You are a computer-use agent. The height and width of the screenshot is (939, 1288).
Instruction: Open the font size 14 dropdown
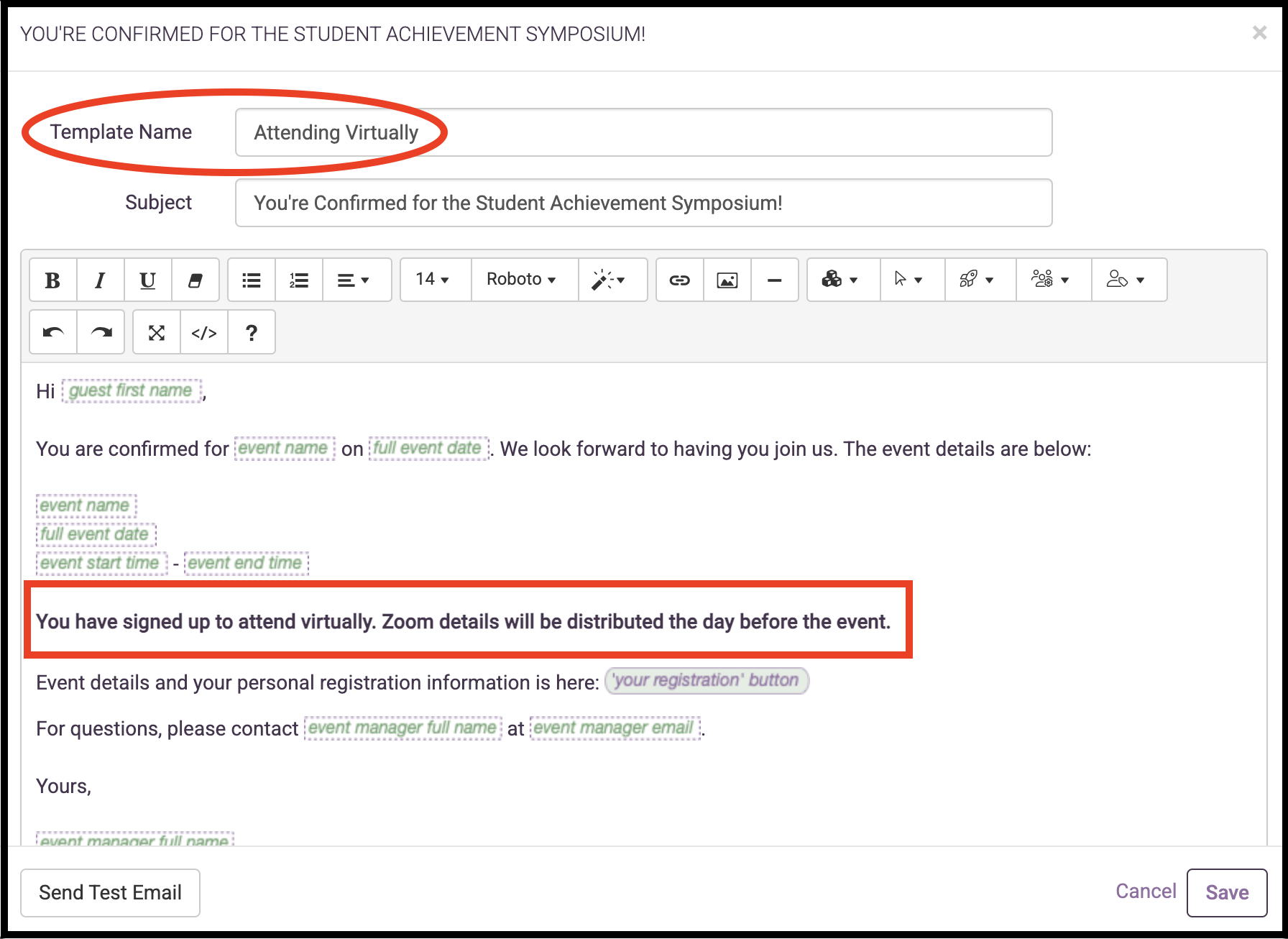point(433,280)
